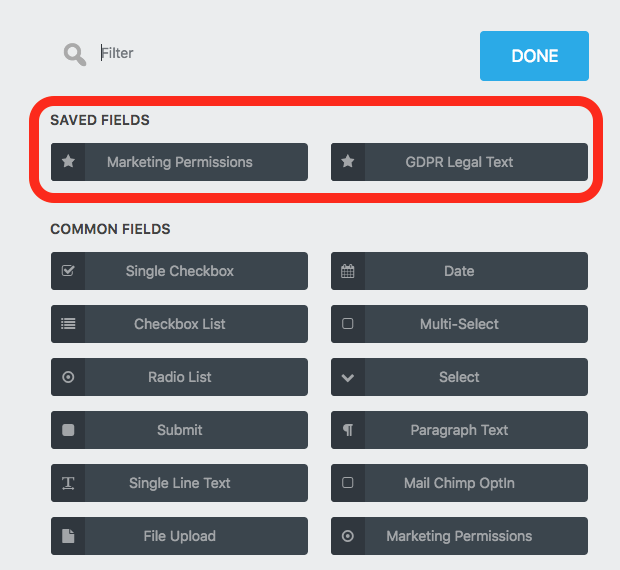Click the text icon on Single Line Text
The height and width of the screenshot is (570, 620).
68,483
